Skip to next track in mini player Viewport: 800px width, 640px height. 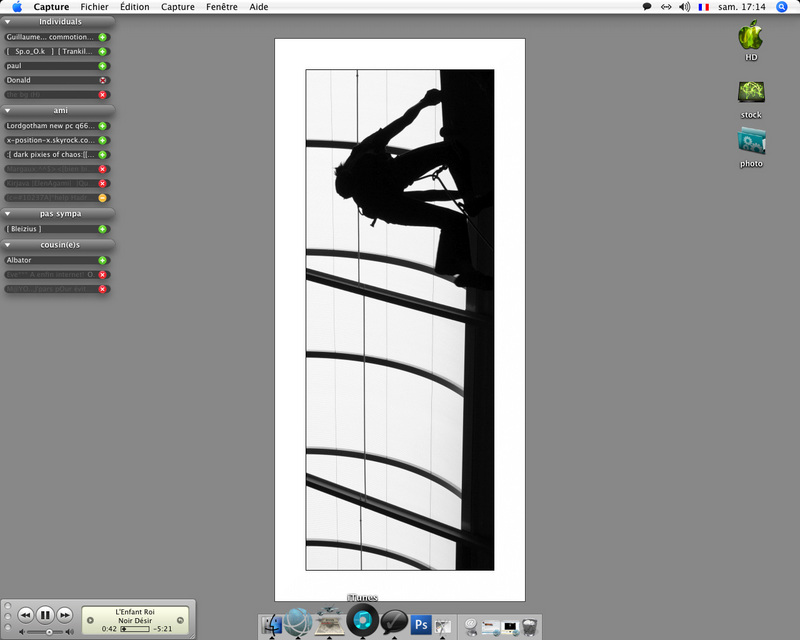tap(64, 615)
